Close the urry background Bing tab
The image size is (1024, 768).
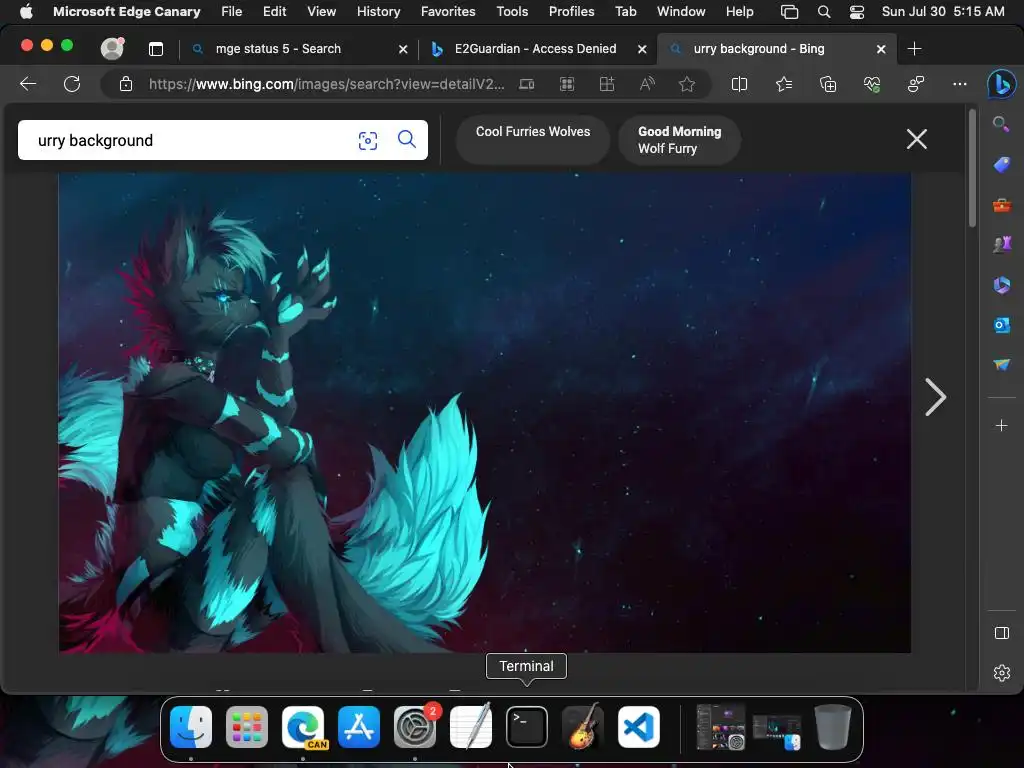pyautogui.click(x=881, y=49)
